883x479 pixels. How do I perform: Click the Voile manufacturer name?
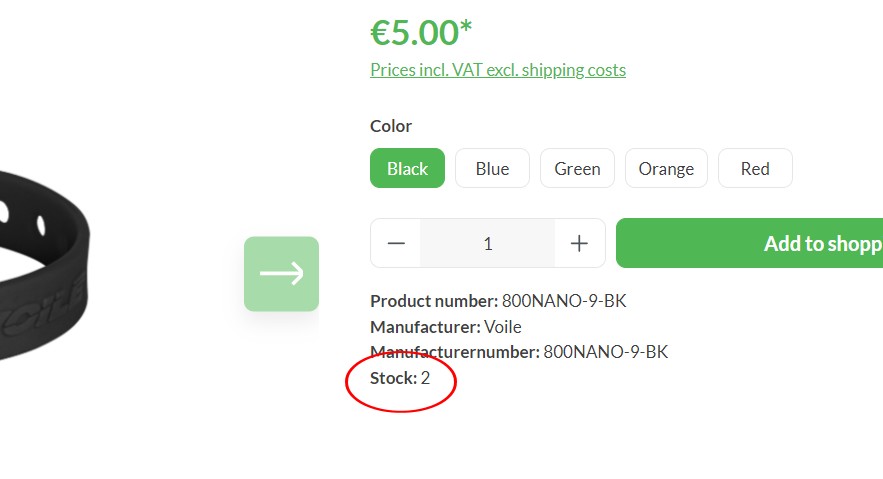(503, 326)
